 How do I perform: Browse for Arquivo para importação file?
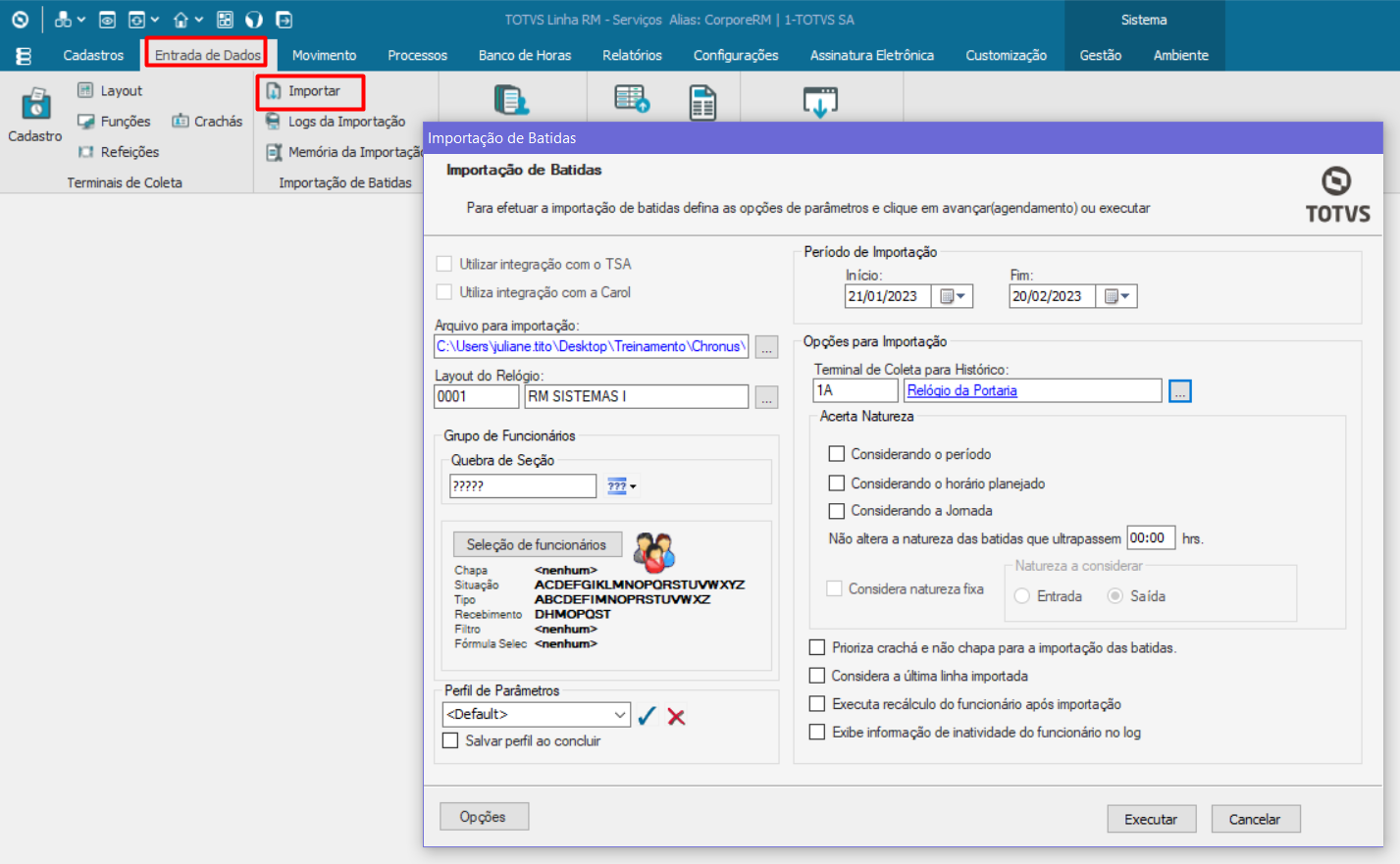pos(767,346)
